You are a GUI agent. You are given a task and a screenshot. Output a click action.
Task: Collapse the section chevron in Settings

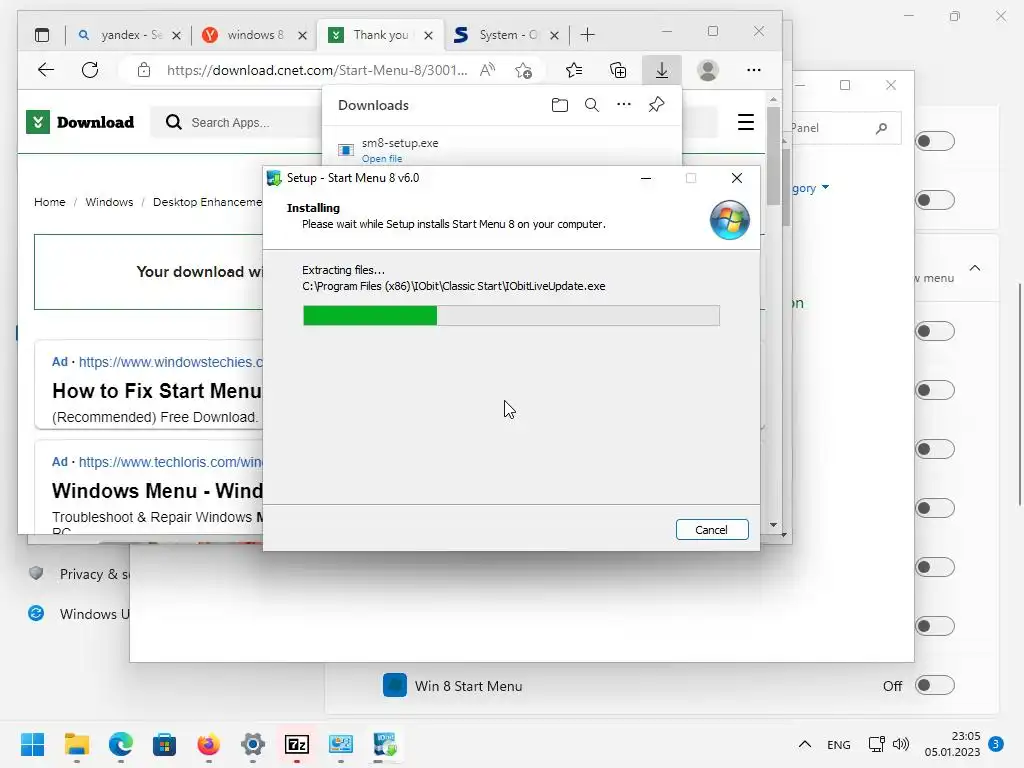[x=975, y=268]
